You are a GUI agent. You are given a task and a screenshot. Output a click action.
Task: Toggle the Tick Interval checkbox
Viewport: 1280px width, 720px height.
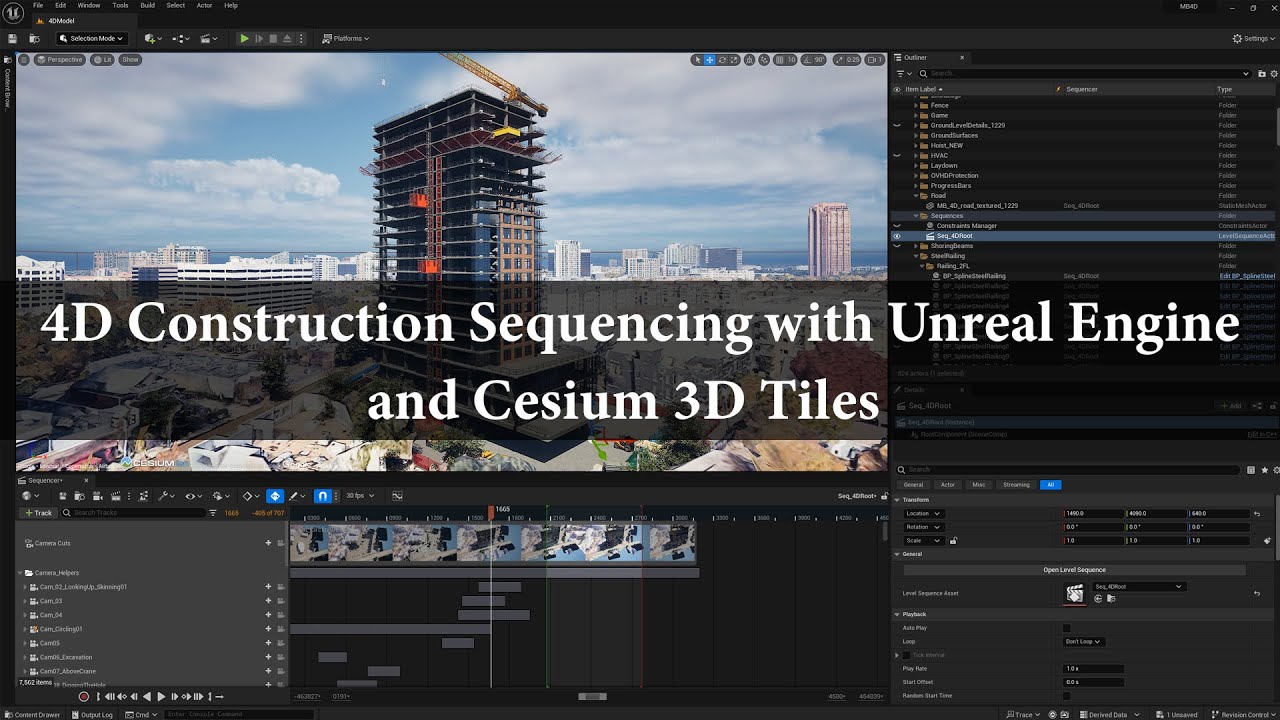tap(906, 655)
